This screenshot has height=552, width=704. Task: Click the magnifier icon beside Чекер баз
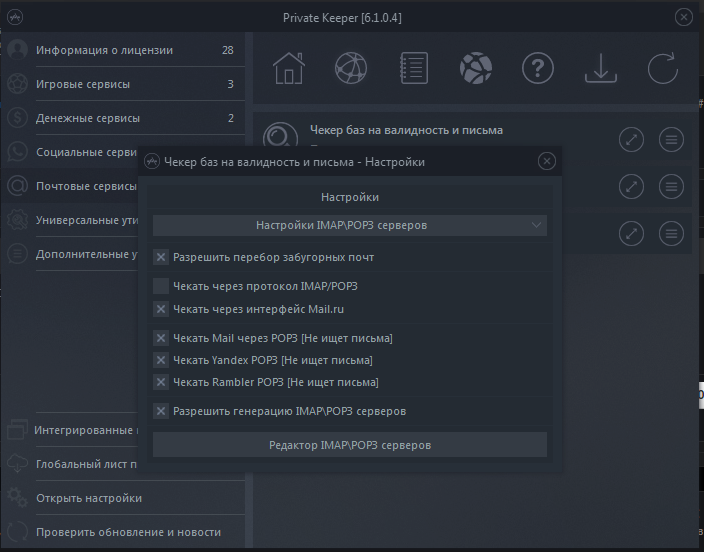[281, 138]
